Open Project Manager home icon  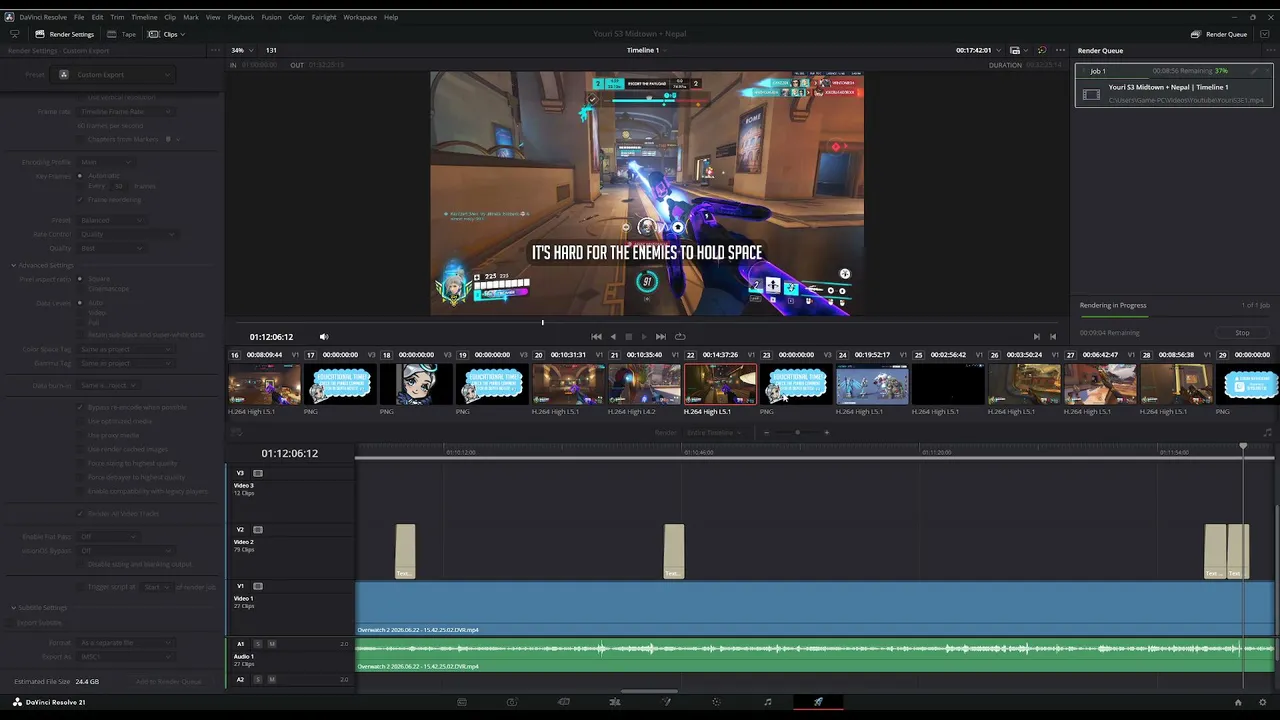1238,702
